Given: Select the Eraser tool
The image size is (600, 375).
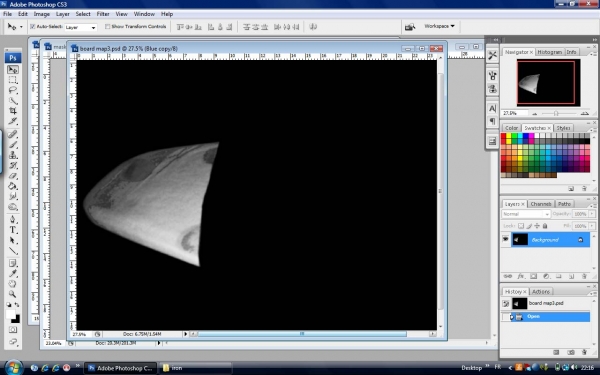Looking at the screenshot, I should (x=13, y=176).
